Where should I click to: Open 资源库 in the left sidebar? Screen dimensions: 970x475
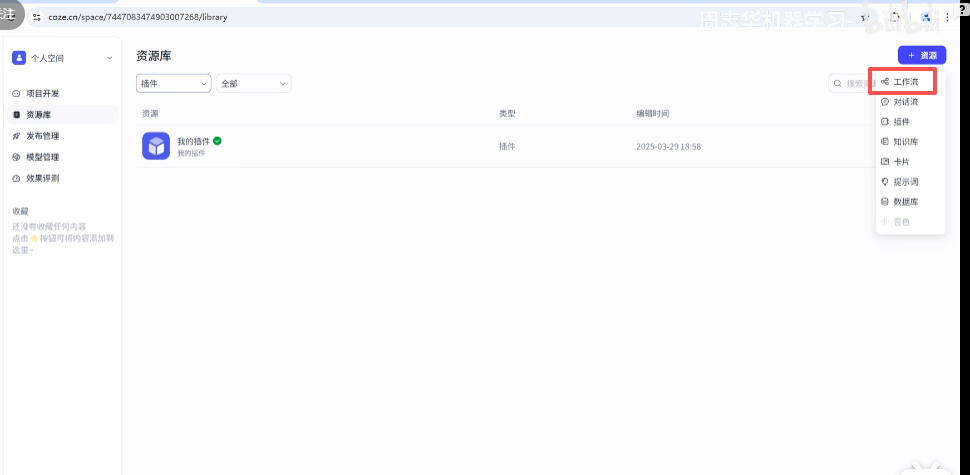point(38,115)
